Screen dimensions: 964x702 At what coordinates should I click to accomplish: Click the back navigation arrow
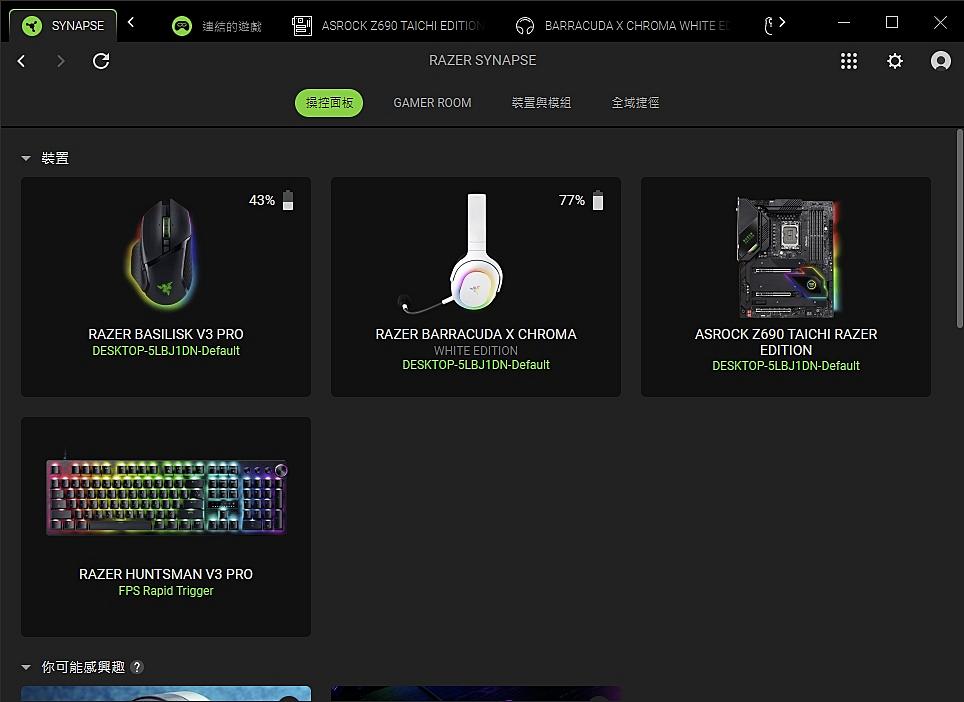tap(21, 61)
